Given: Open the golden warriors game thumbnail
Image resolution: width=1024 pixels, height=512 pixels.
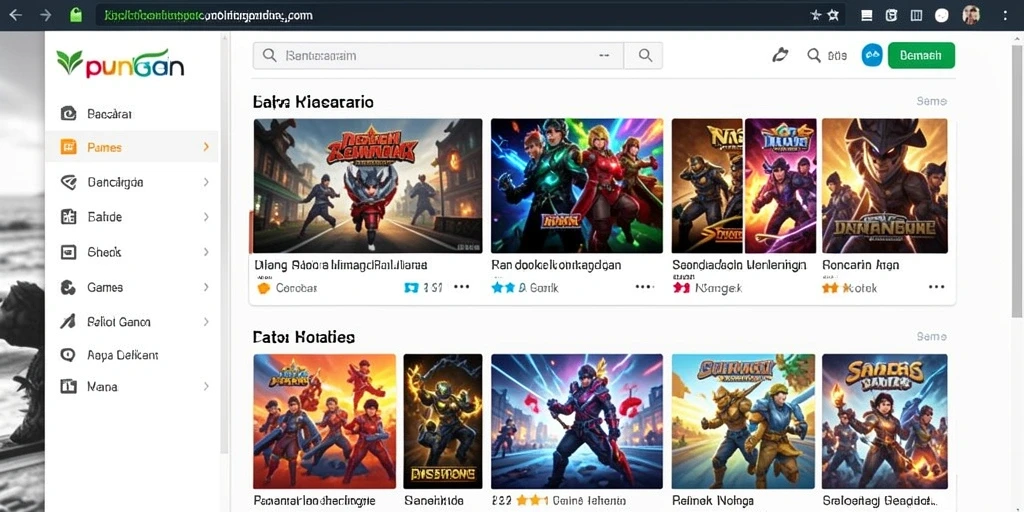Looking at the screenshot, I should coord(743,421).
